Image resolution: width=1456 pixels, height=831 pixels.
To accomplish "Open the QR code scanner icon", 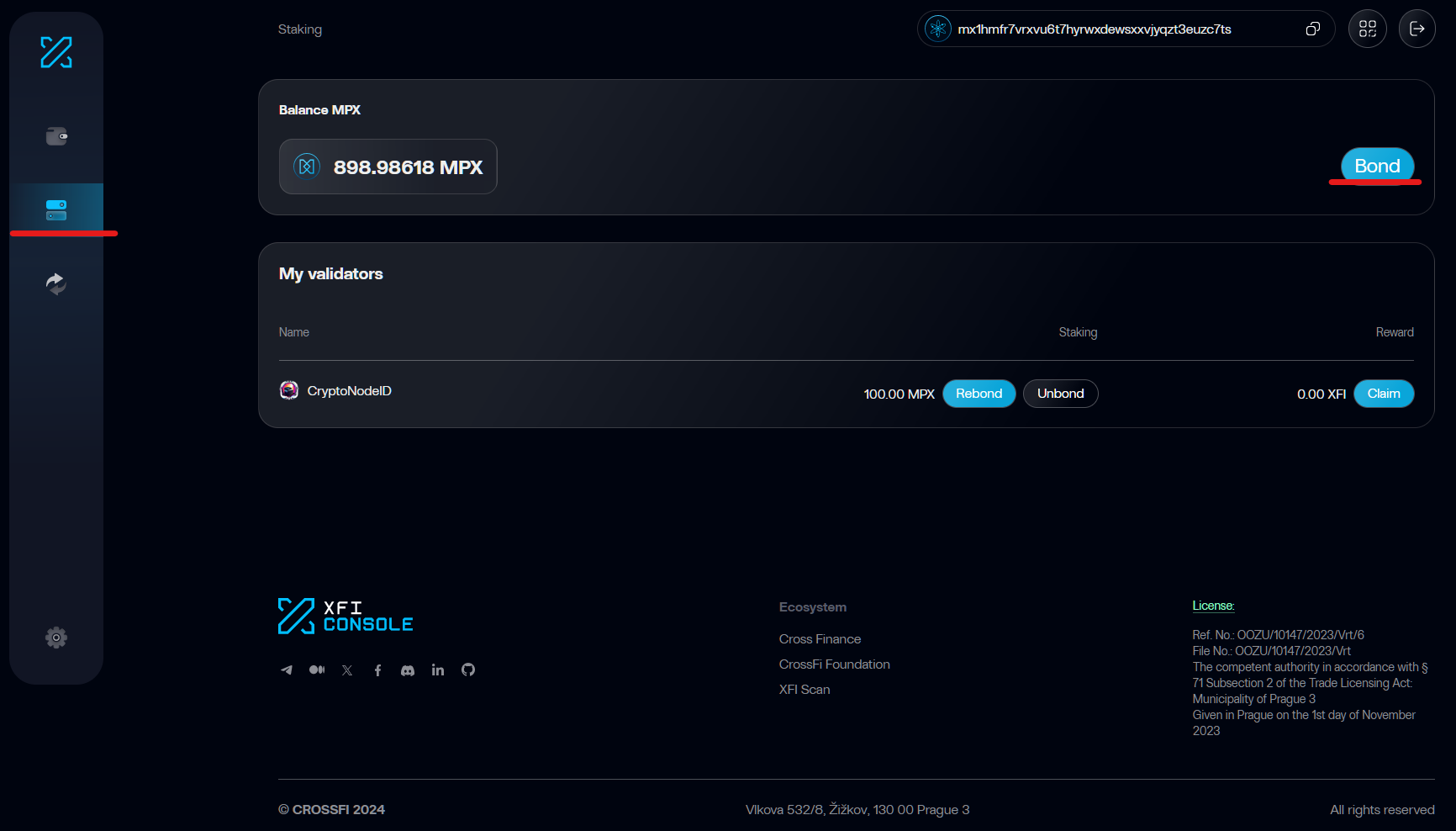I will 1368,29.
